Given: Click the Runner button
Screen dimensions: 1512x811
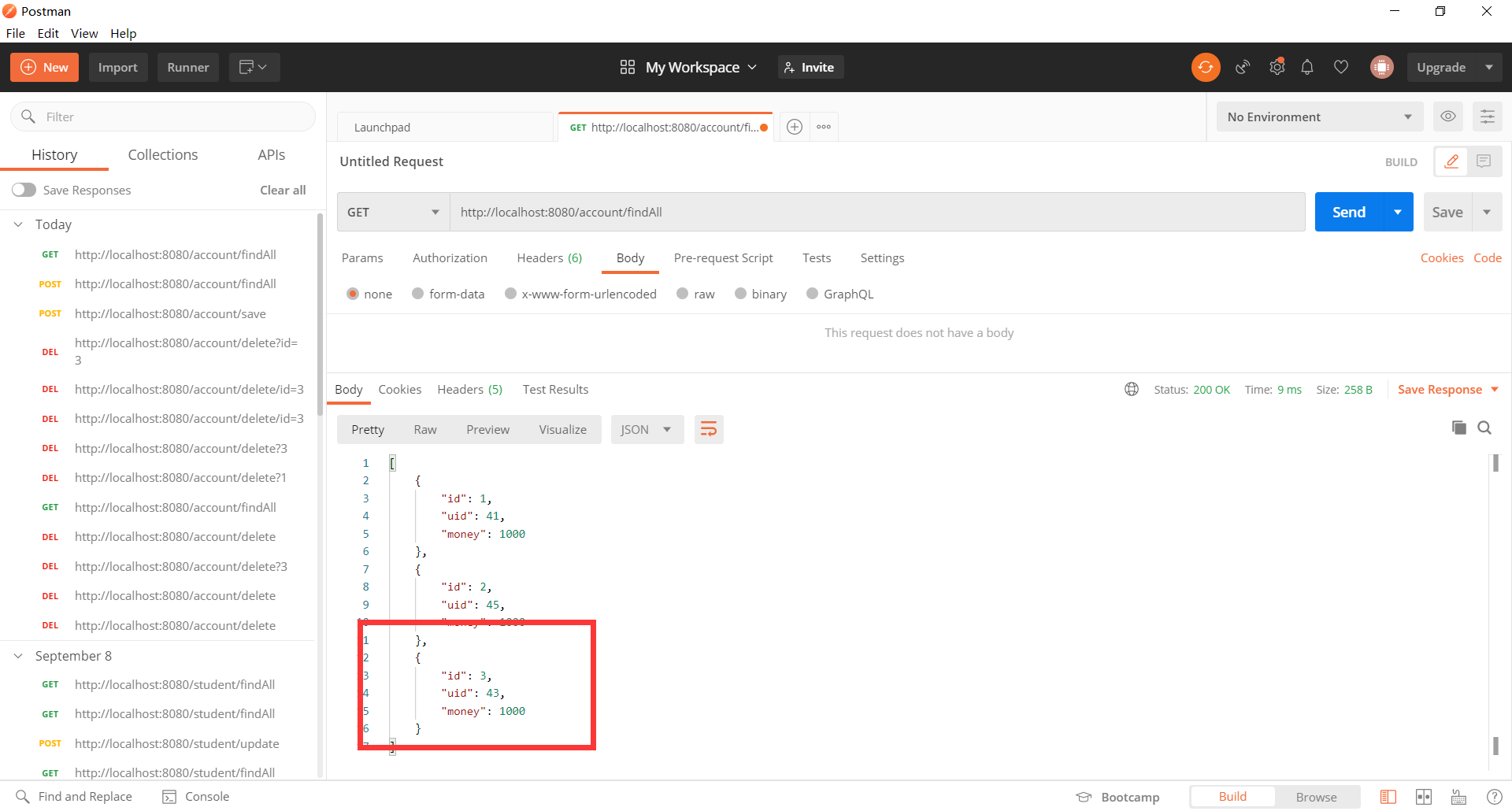Looking at the screenshot, I should click(x=188, y=67).
